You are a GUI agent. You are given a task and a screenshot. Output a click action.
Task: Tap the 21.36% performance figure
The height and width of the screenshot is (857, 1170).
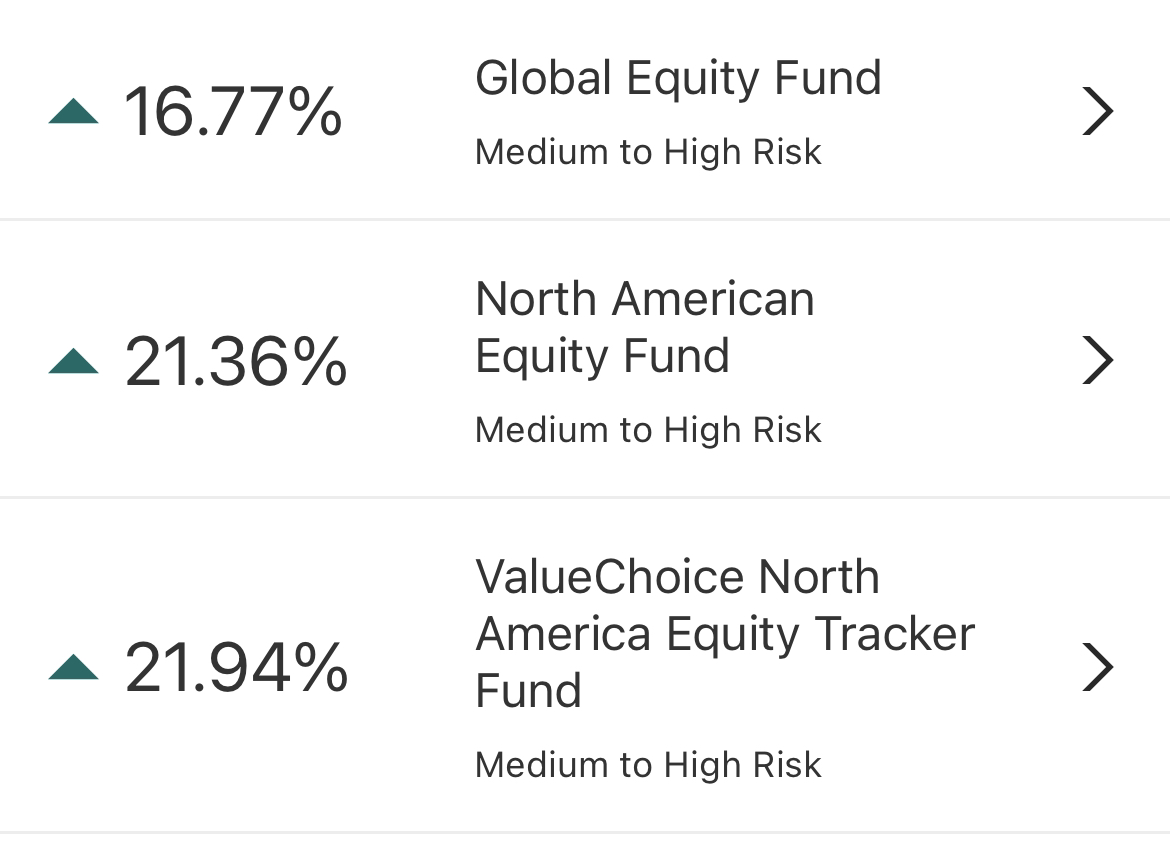coord(236,361)
